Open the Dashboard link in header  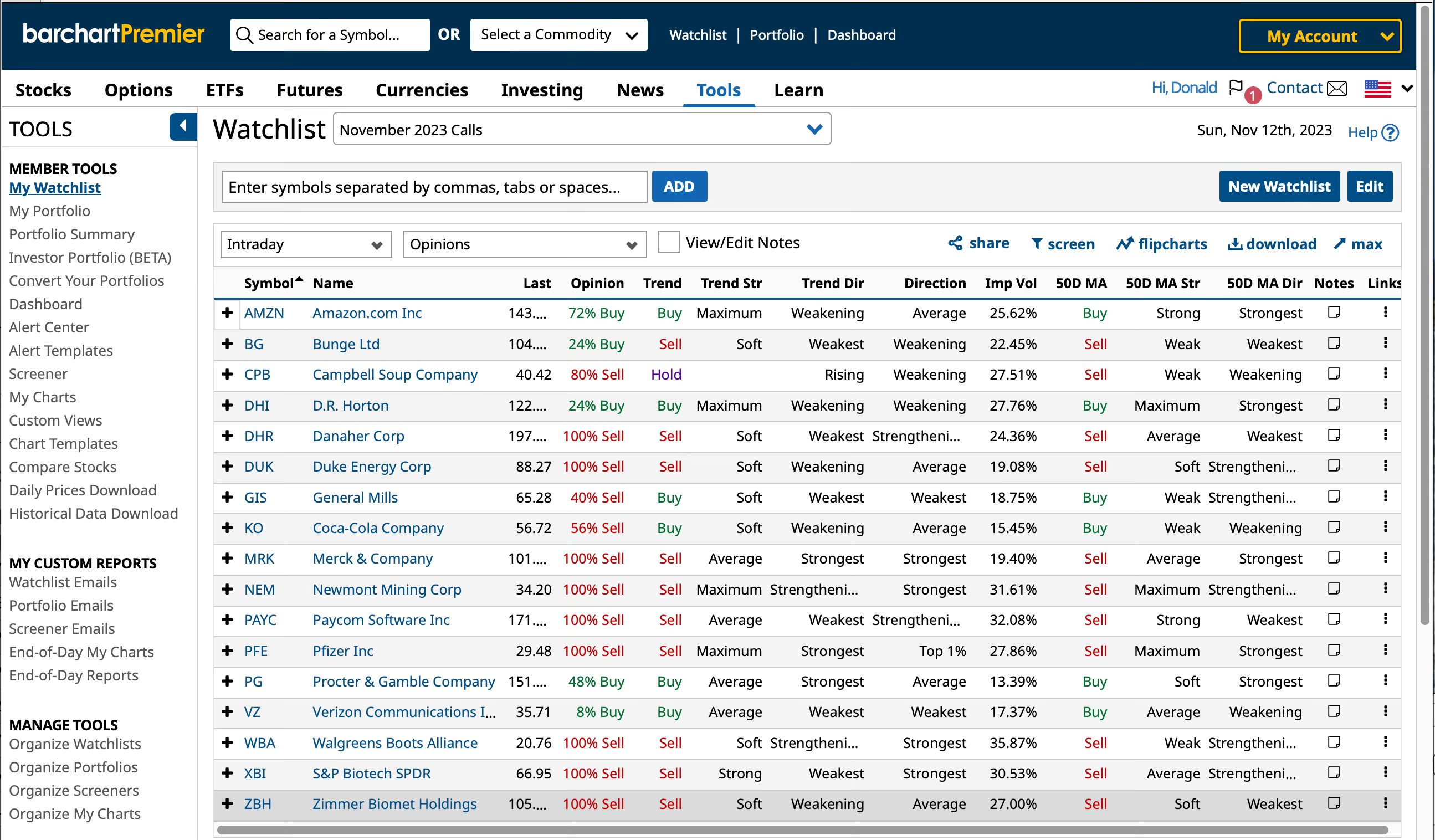point(861,35)
